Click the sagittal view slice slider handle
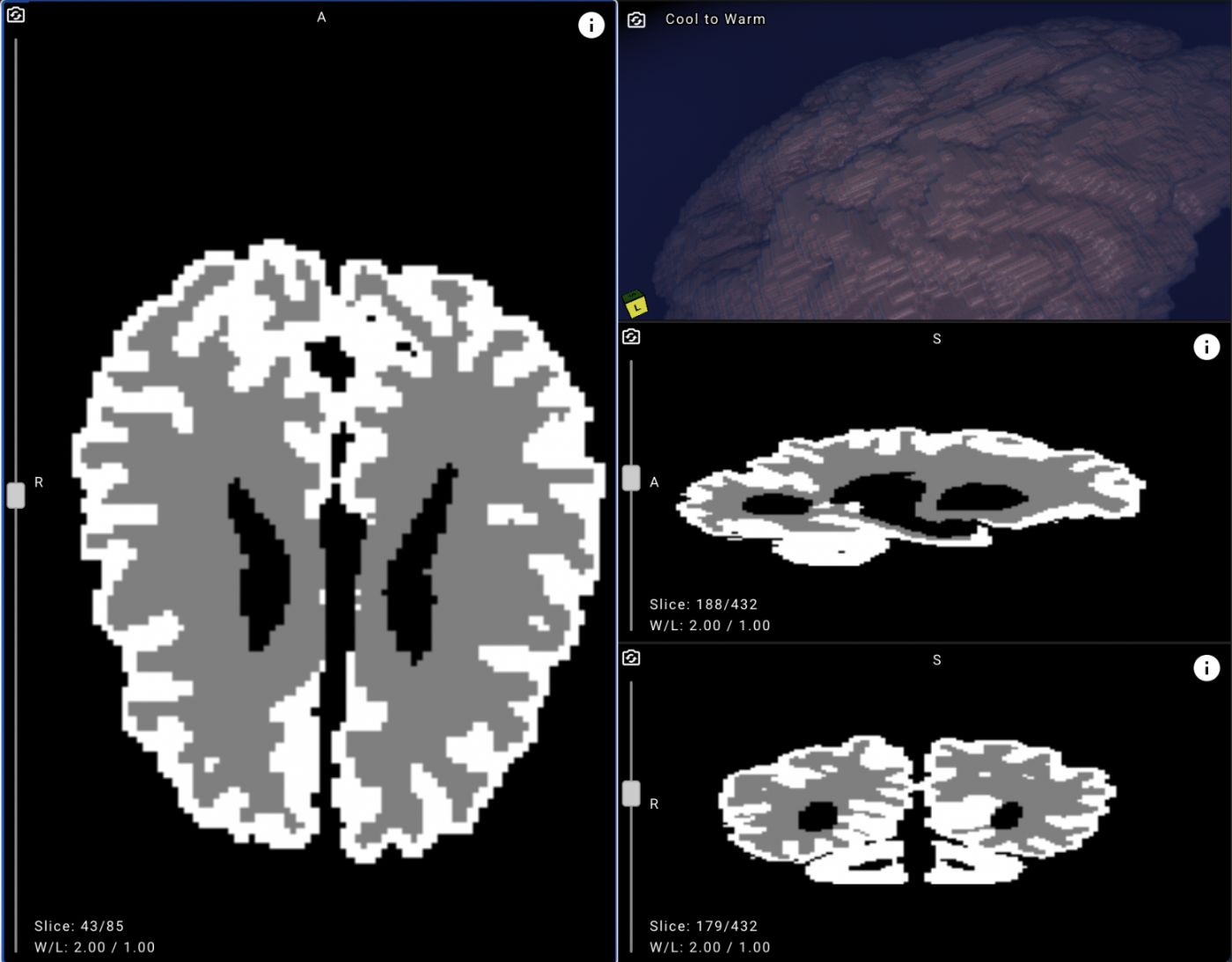 click(631, 478)
